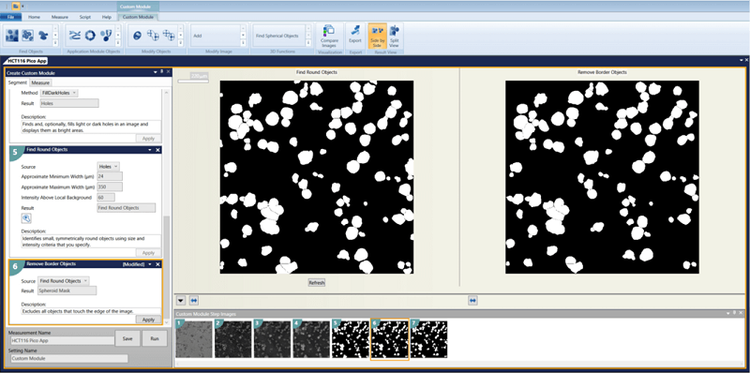Open Source dropdown in Remove Border Objects
The width and height of the screenshot is (750, 373).
(x=64, y=281)
